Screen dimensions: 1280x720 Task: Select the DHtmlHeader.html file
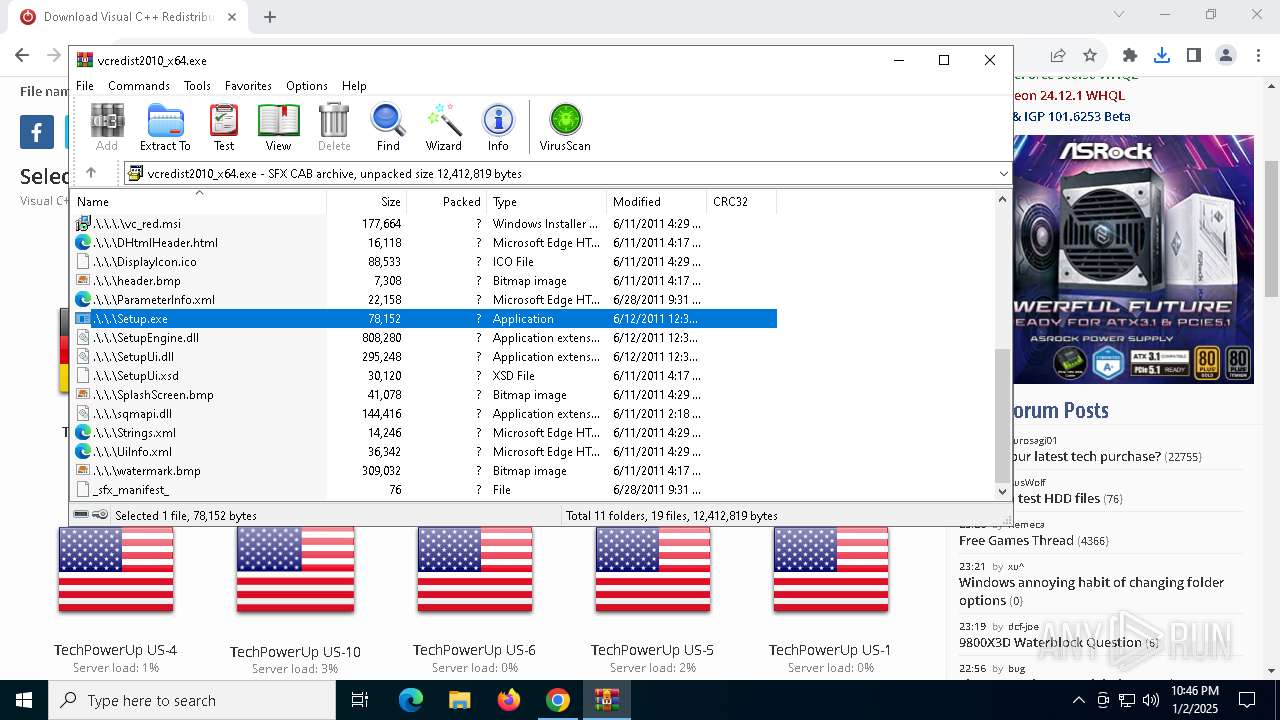point(424,243)
